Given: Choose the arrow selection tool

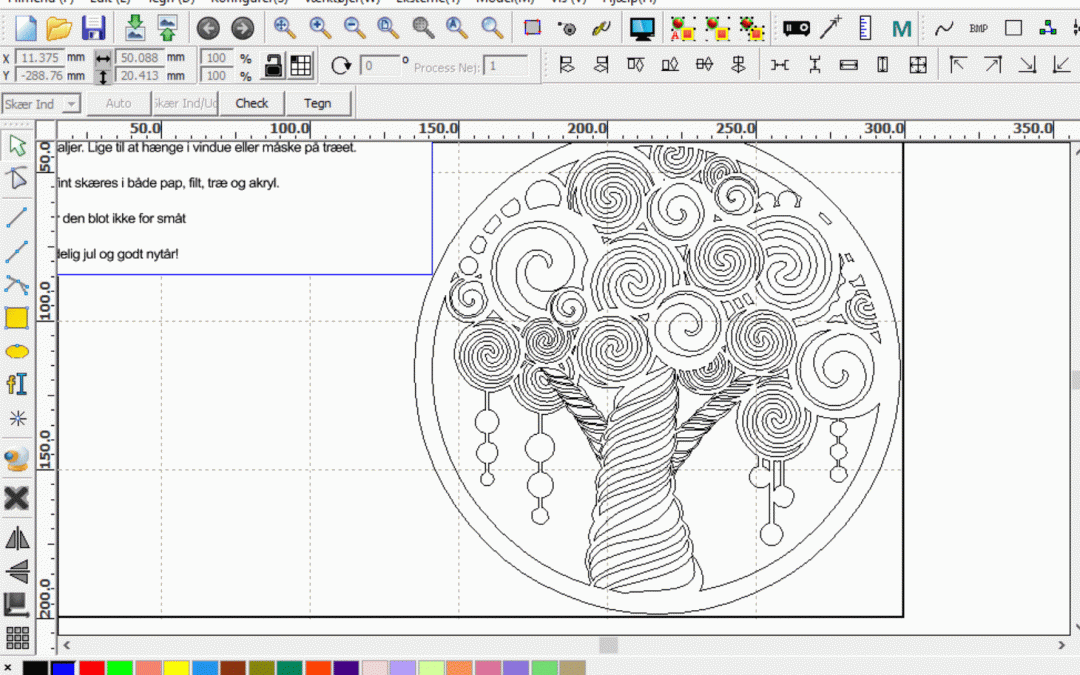Looking at the screenshot, I should [x=17, y=146].
